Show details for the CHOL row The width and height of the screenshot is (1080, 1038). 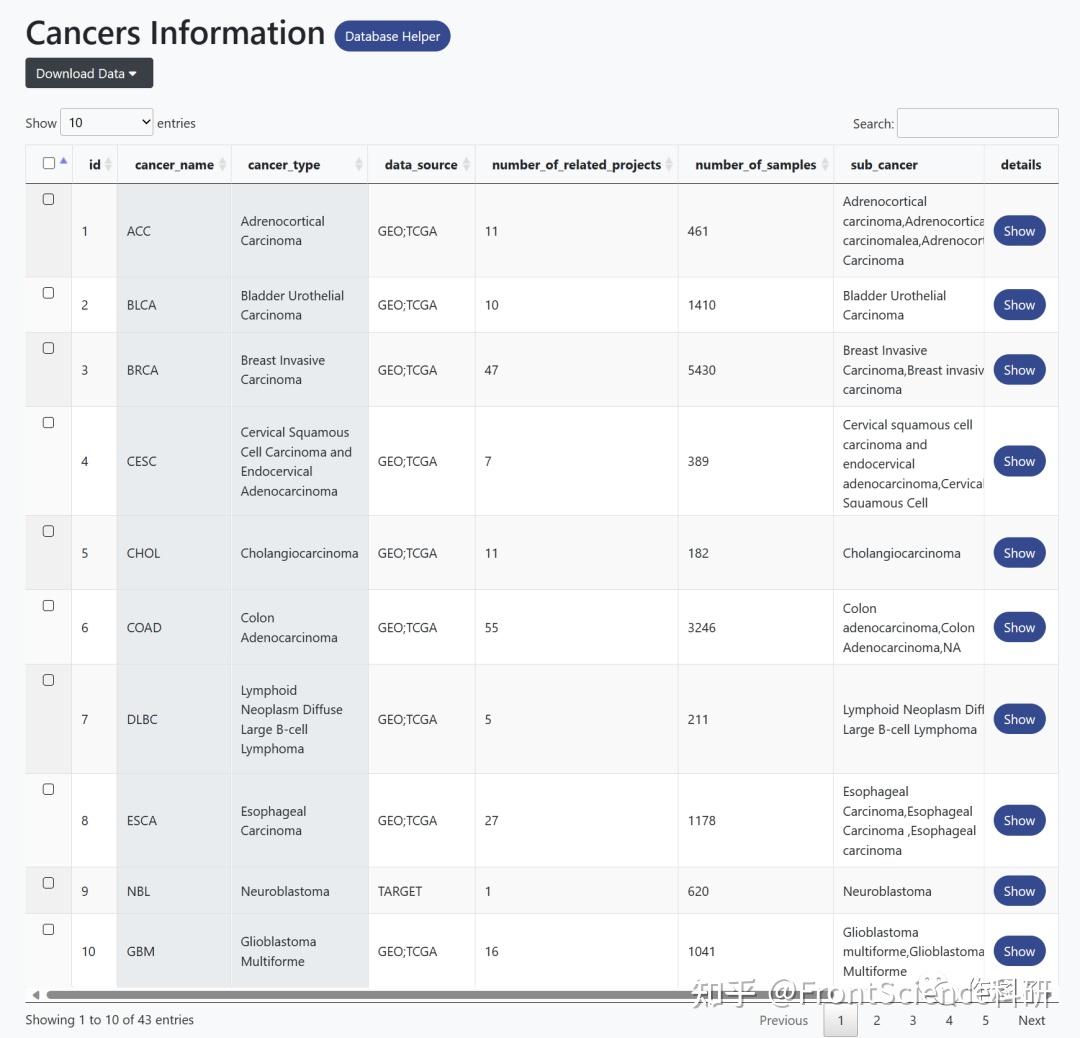pos(1019,553)
